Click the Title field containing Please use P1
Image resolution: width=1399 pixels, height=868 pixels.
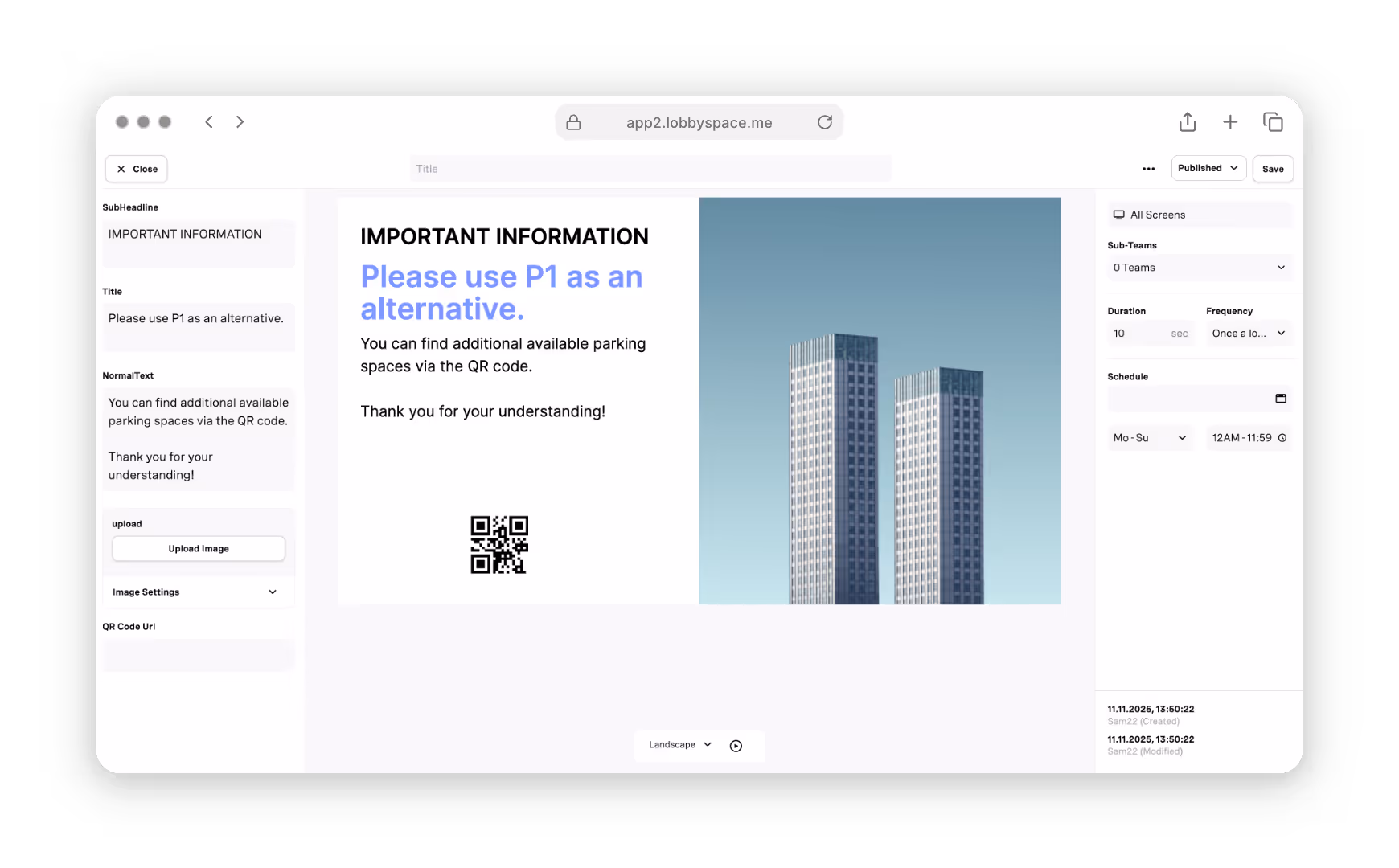pos(199,327)
